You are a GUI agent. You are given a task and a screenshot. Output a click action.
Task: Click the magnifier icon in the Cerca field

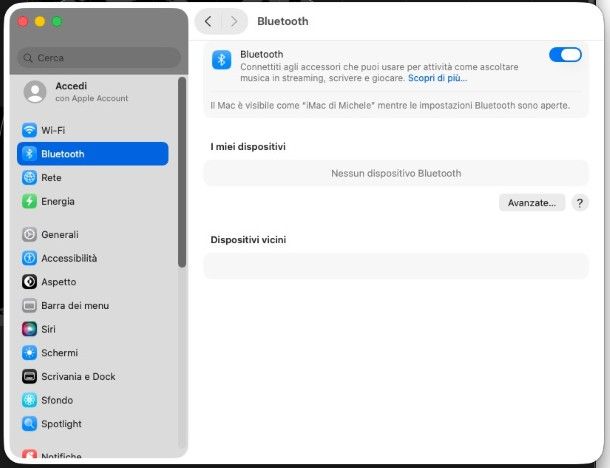28,58
